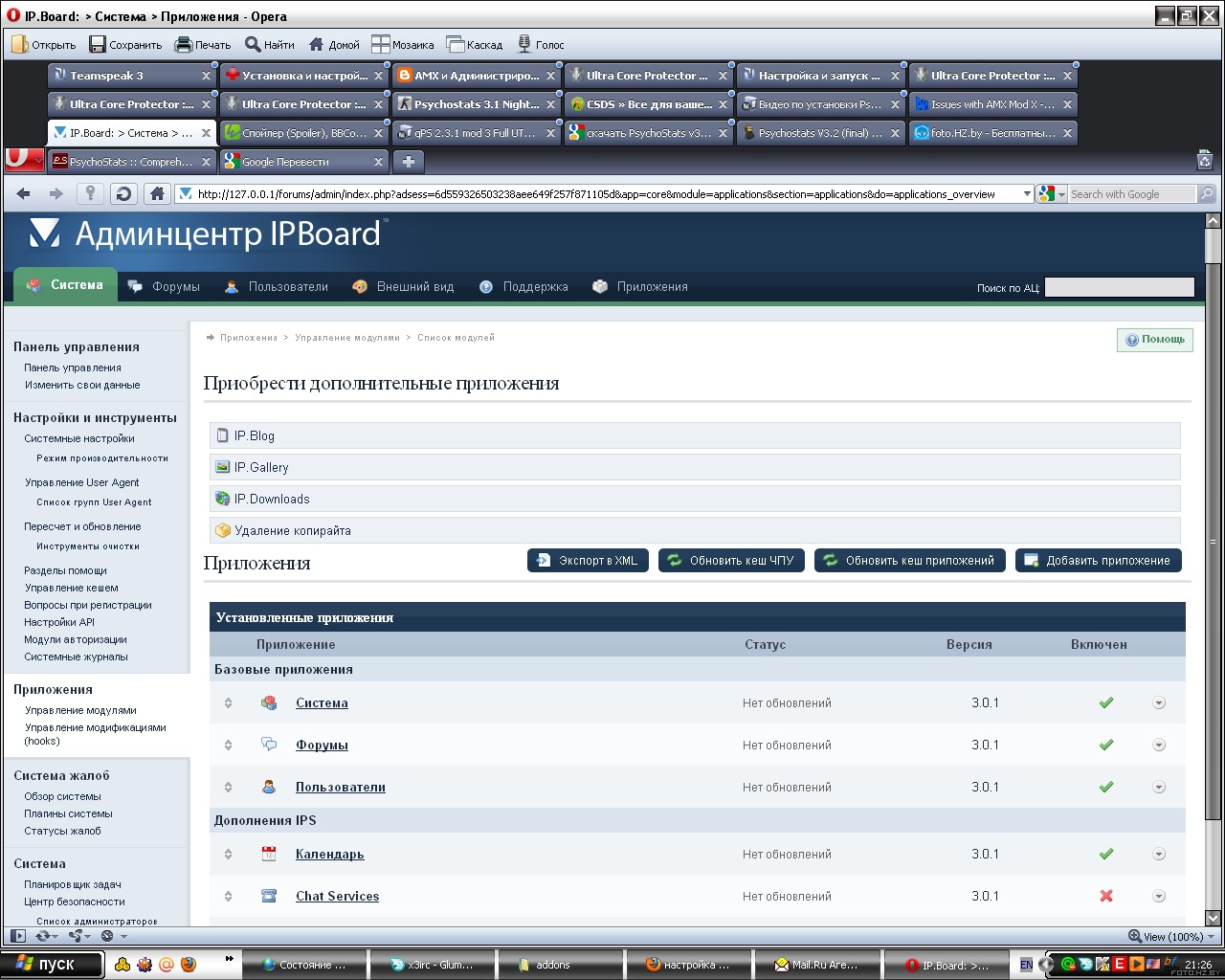1225x980 pixels.
Task: Open the Поддержка admin tab
Action: [x=523, y=286]
